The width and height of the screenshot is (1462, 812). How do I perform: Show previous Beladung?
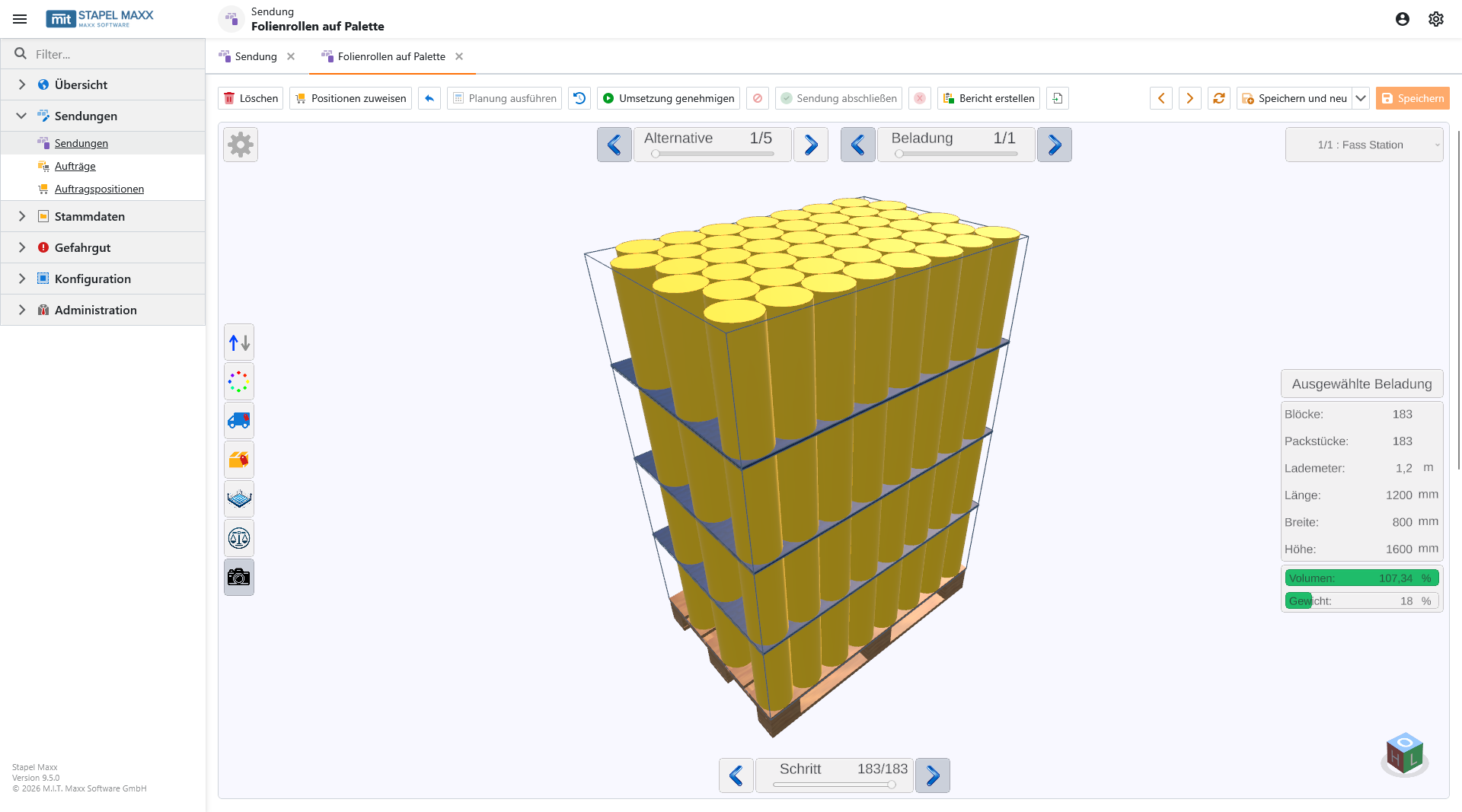pyautogui.click(x=858, y=145)
